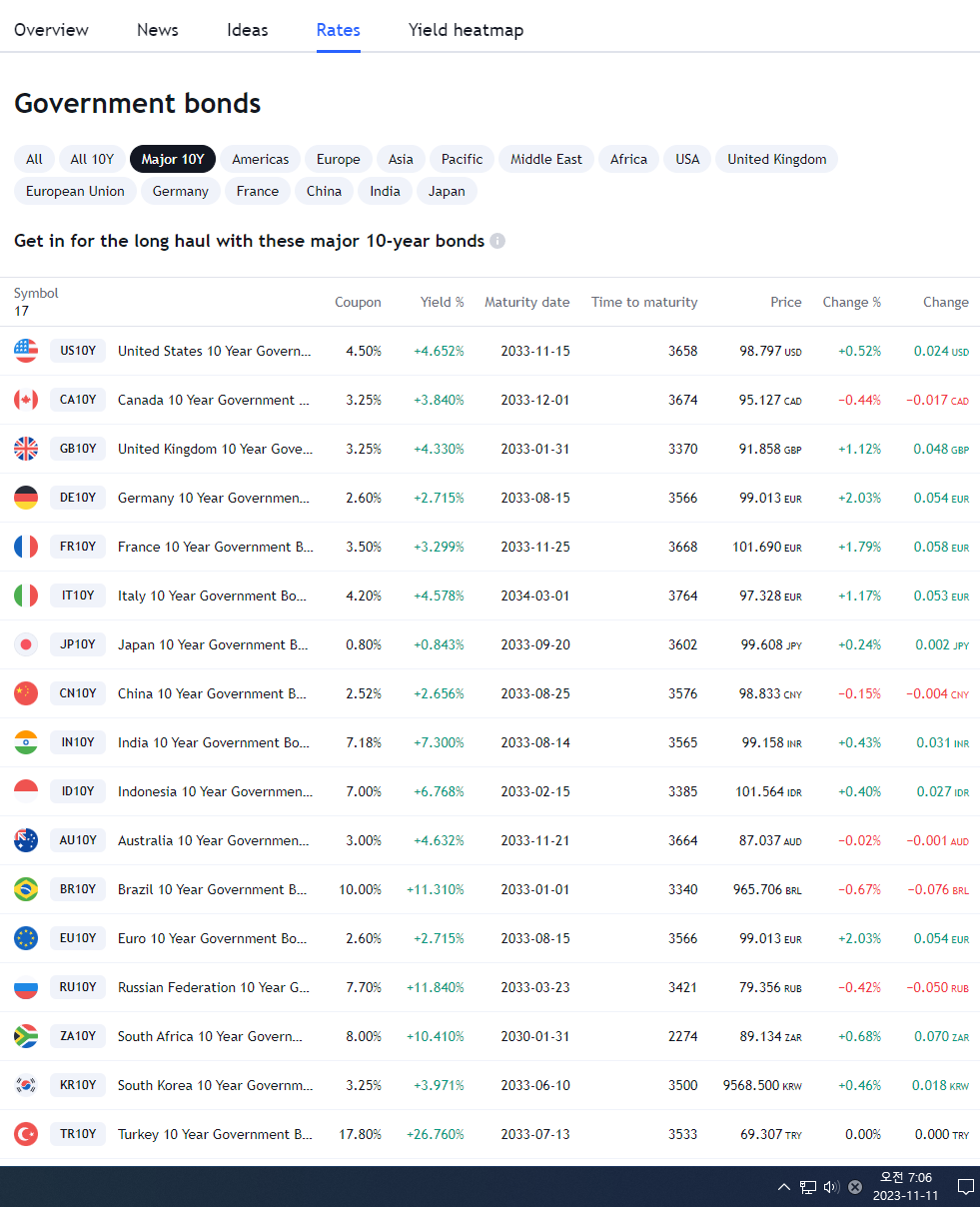
Task: Open the US10Y symbol link
Action: (x=78, y=351)
